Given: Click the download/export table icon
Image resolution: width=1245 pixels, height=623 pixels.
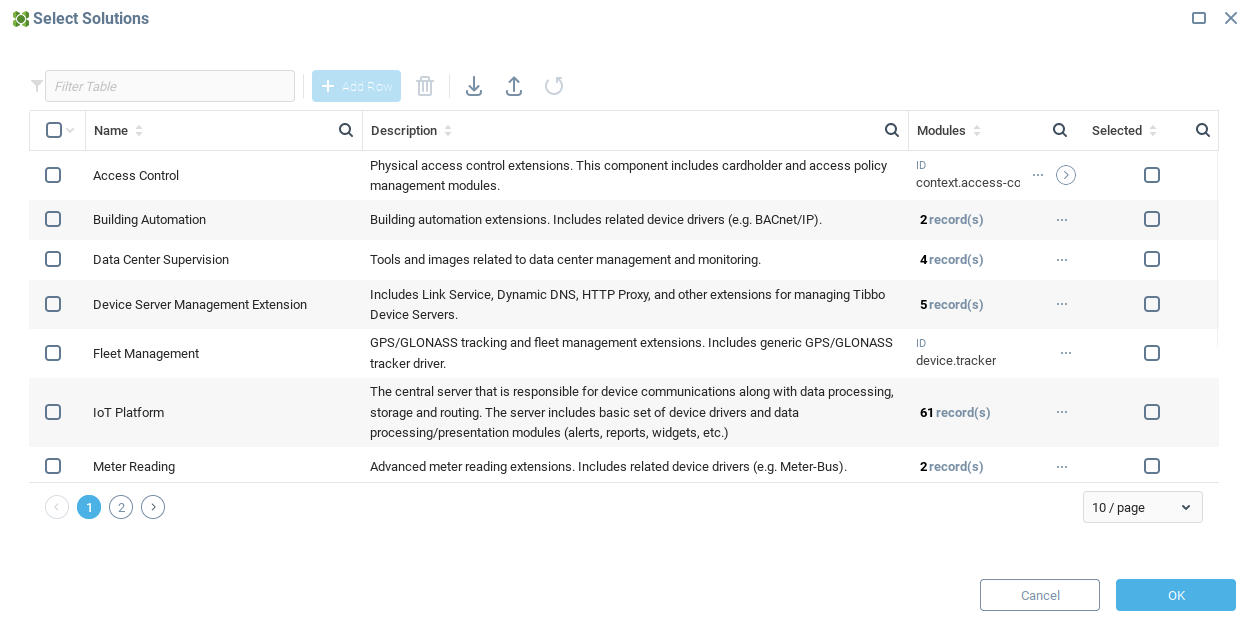Looking at the screenshot, I should click(x=474, y=86).
